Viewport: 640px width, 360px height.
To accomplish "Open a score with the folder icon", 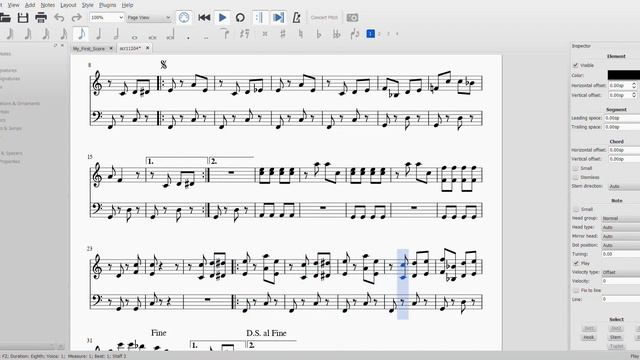I will 5,18.
